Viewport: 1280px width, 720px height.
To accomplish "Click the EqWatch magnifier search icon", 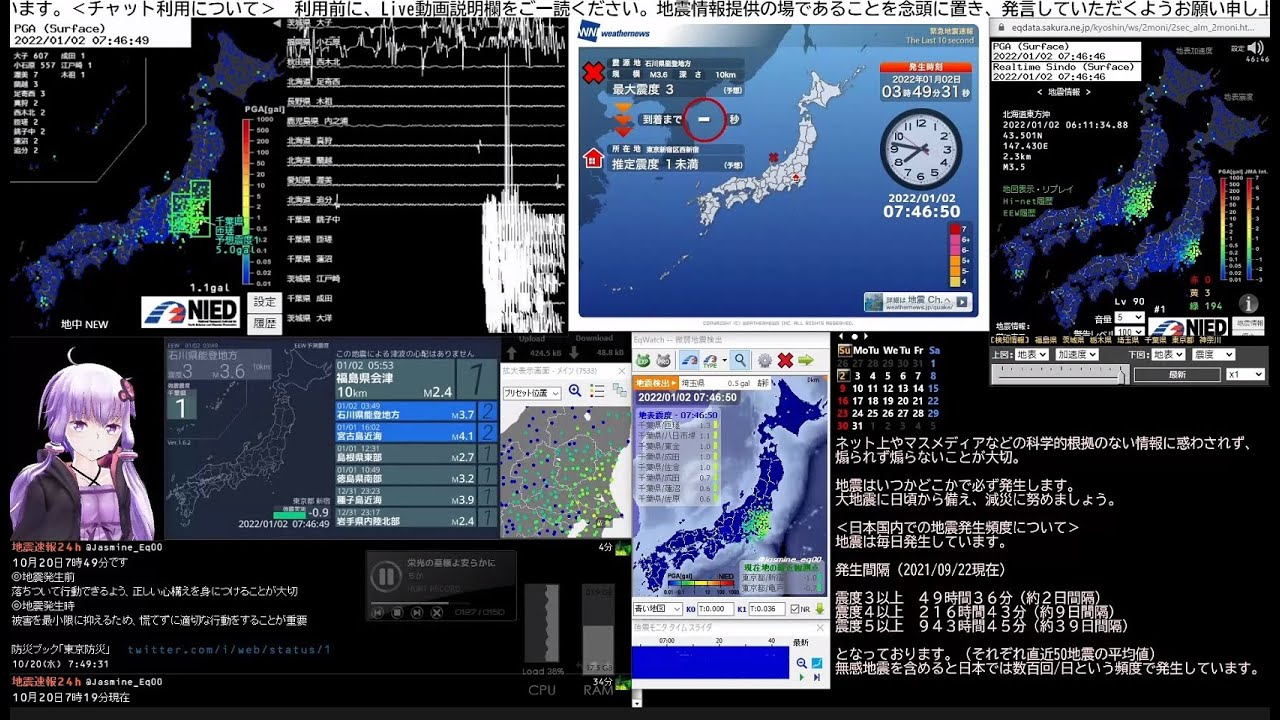I will pyautogui.click(x=740, y=360).
